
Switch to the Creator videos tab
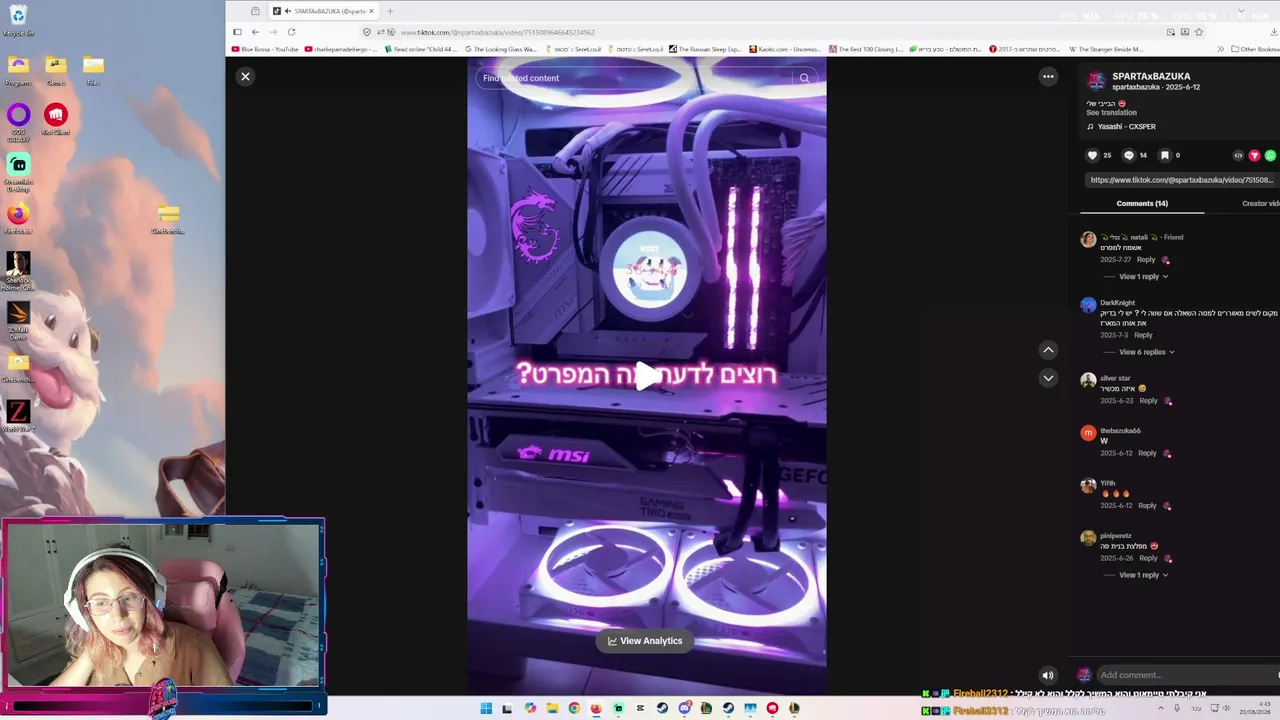point(1260,203)
